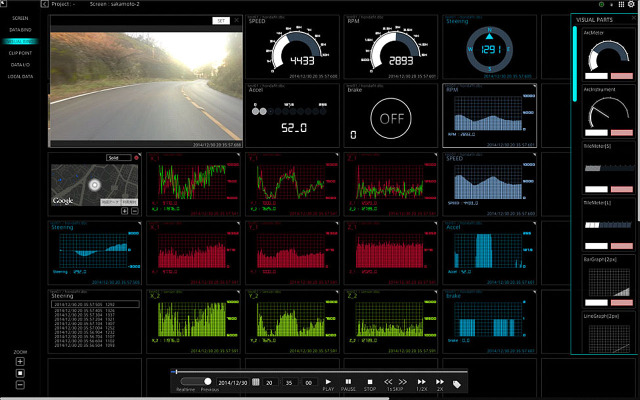Click the seconds field showing 00
Image resolution: width=640 pixels, height=400 pixels.
pyautogui.click(x=309, y=383)
